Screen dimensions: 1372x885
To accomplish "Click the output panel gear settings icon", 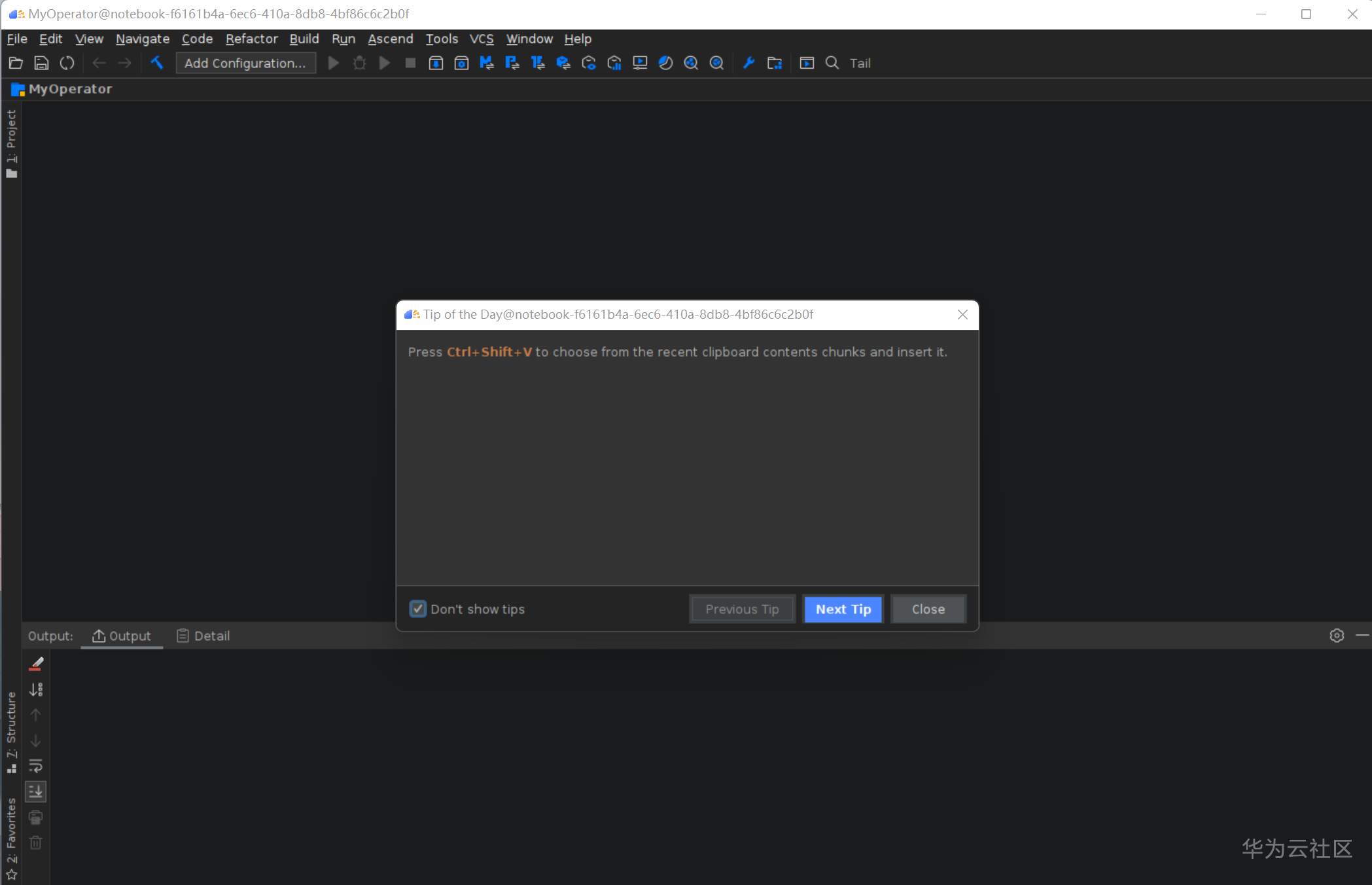I will (1337, 636).
